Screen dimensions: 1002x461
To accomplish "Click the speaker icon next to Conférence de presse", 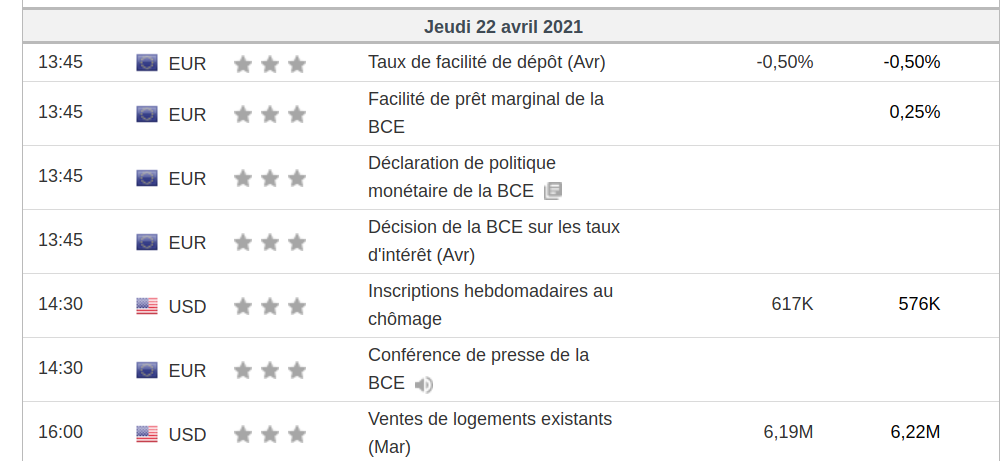I will (425, 384).
